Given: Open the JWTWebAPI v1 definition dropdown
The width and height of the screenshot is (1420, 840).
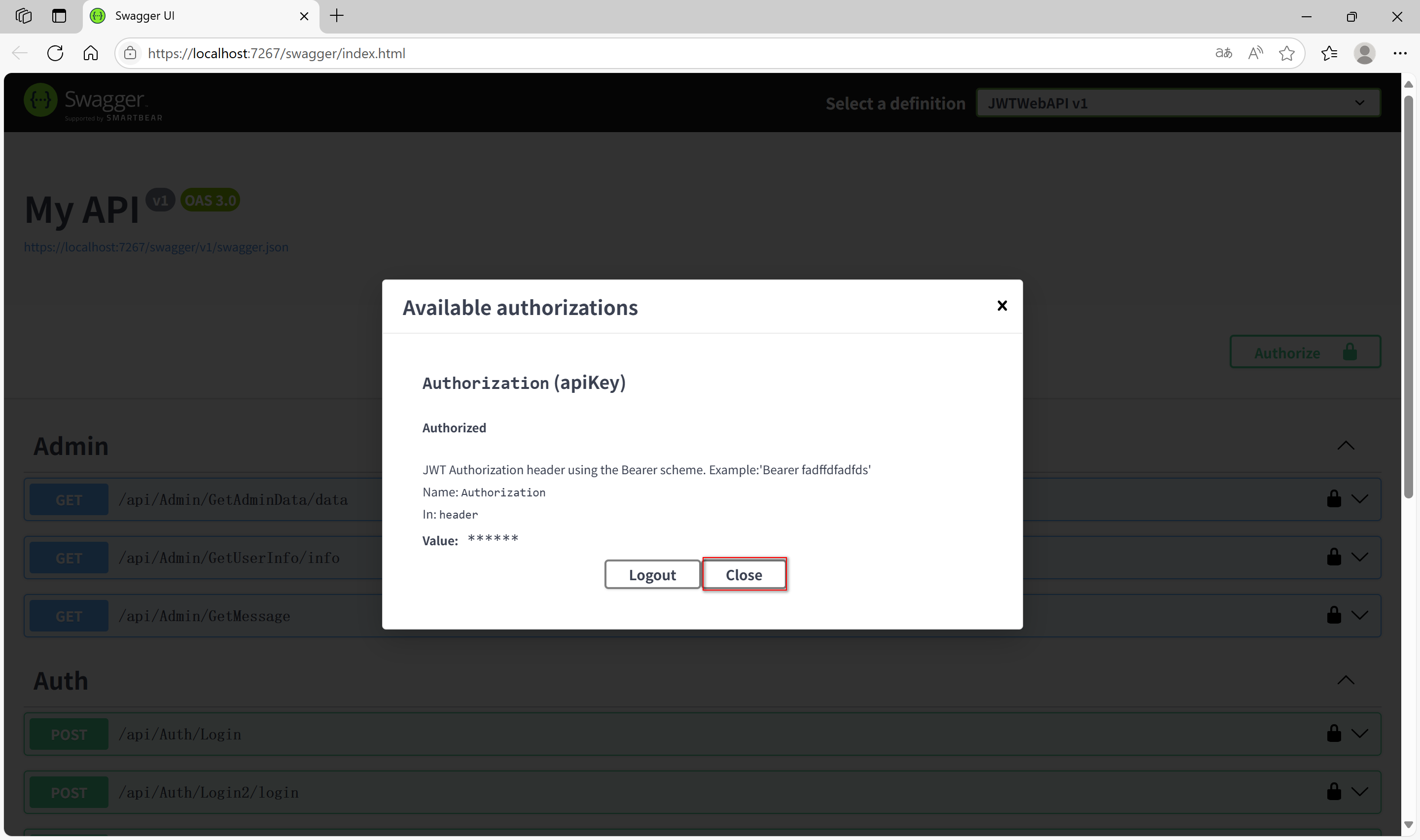Looking at the screenshot, I should [x=1178, y=103].
